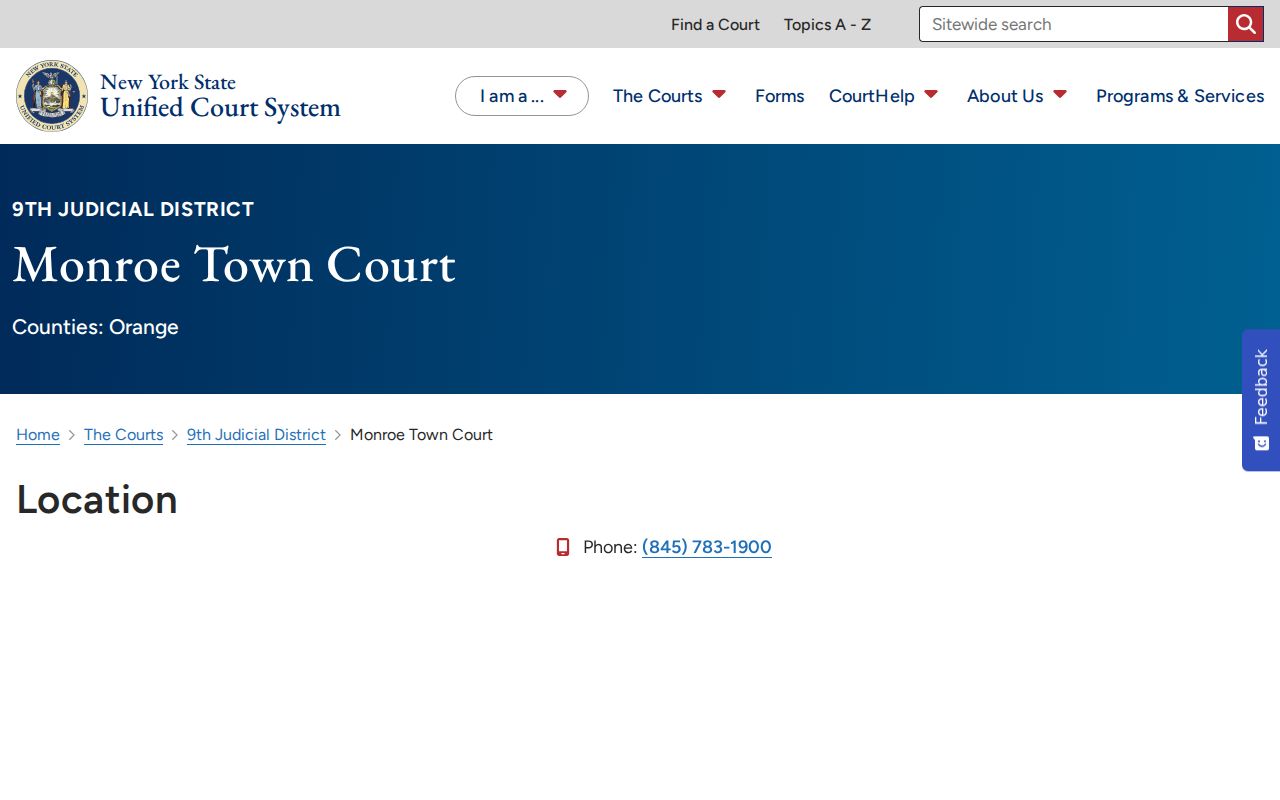1280x800 pixels.
Task: Open The Courts breadcrumb link
Action: [124, 435]
